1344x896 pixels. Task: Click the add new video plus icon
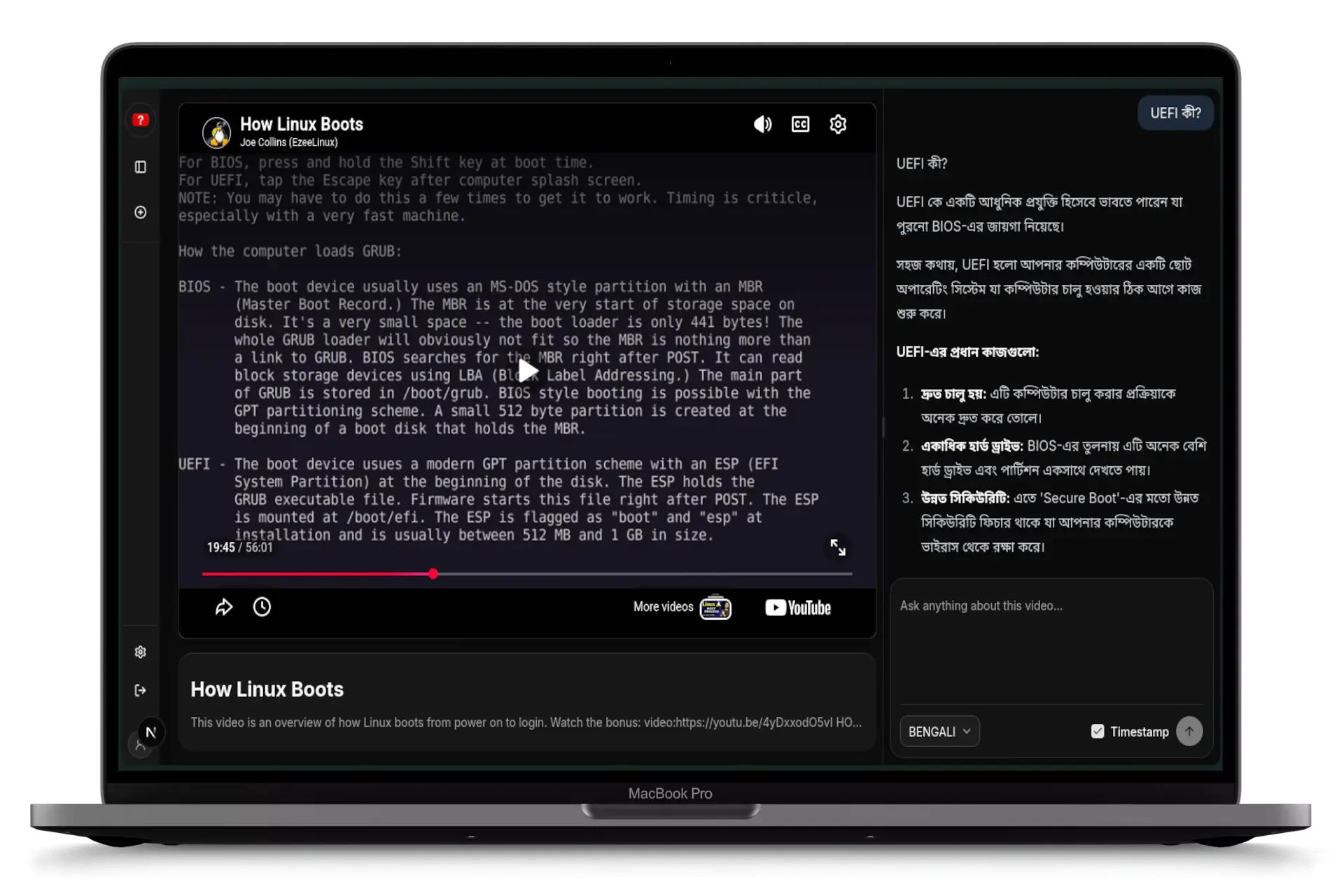coord(141,212)
